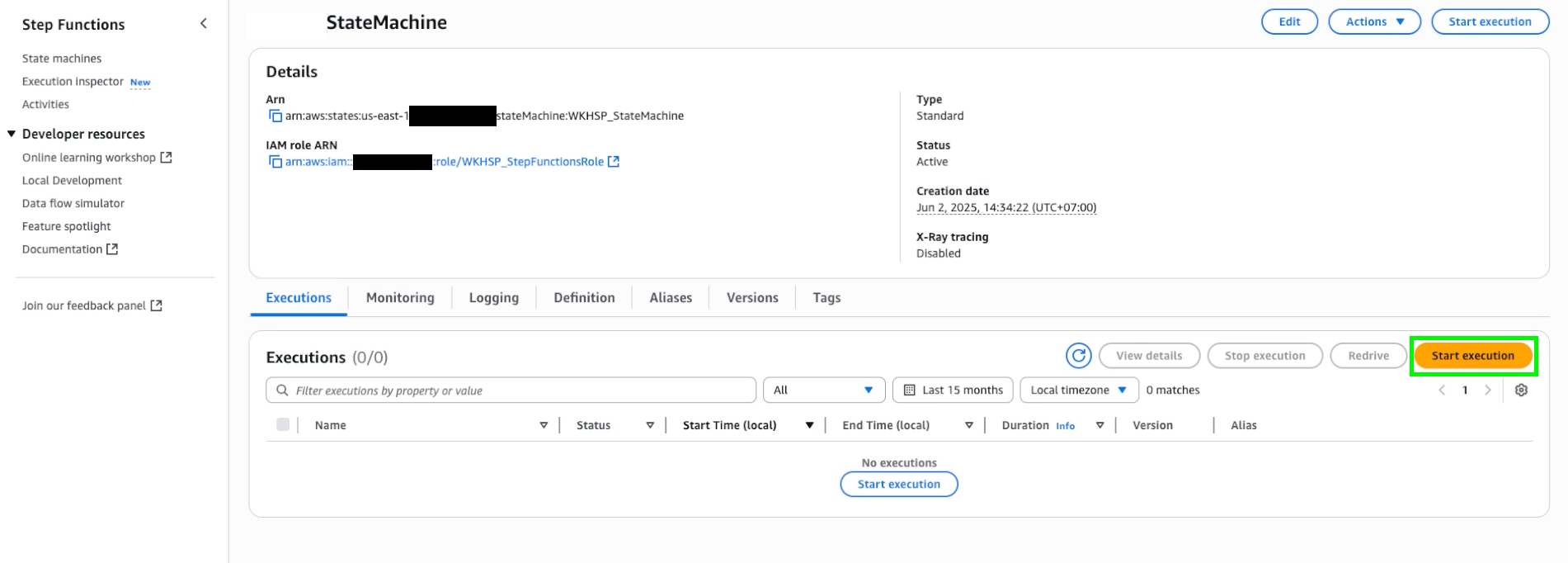Screen dimensions: 1568x563
Task: Sort by End Time (local) arrow
Action: [969, 426]
